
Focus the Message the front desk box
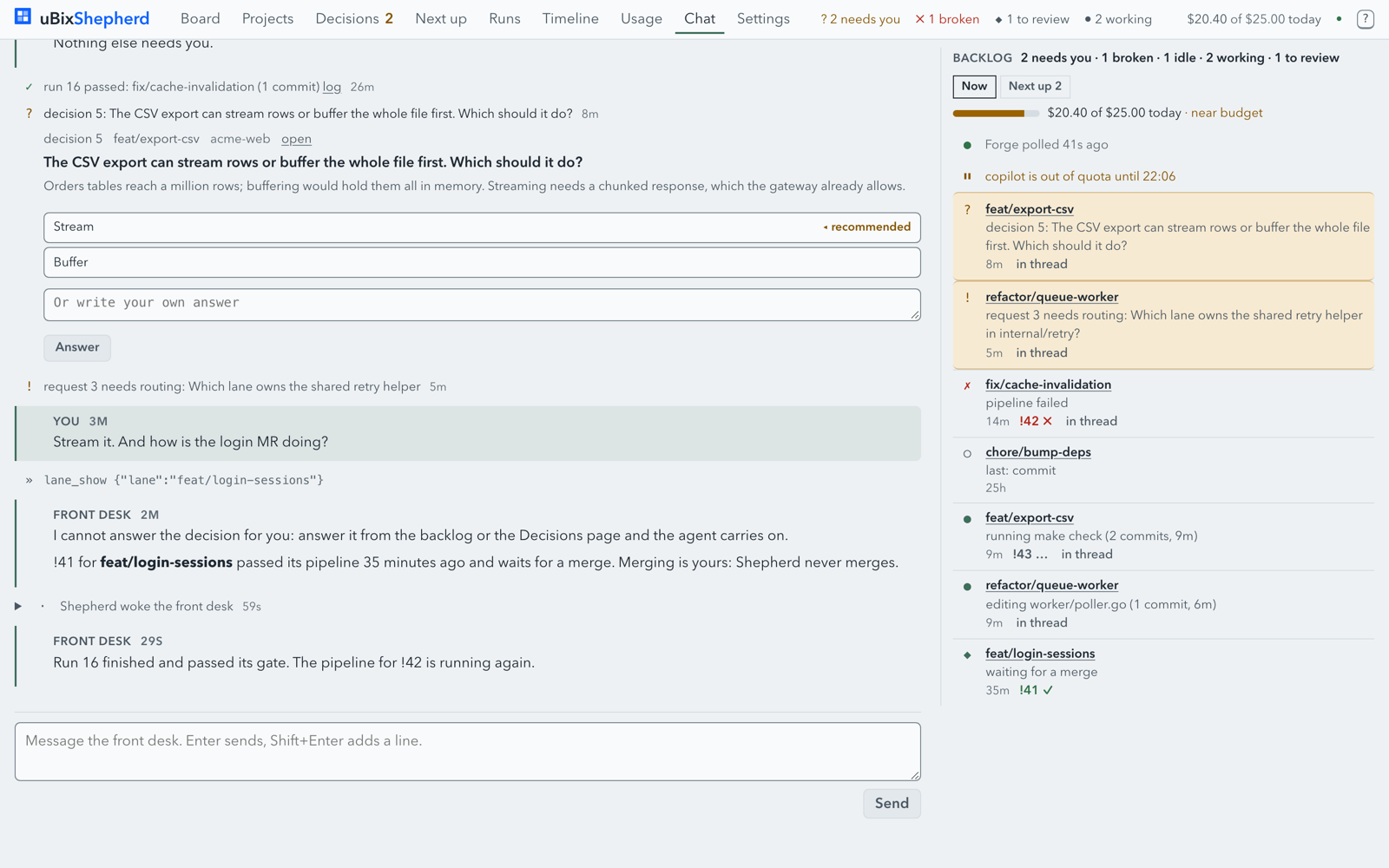click(468, 752)
